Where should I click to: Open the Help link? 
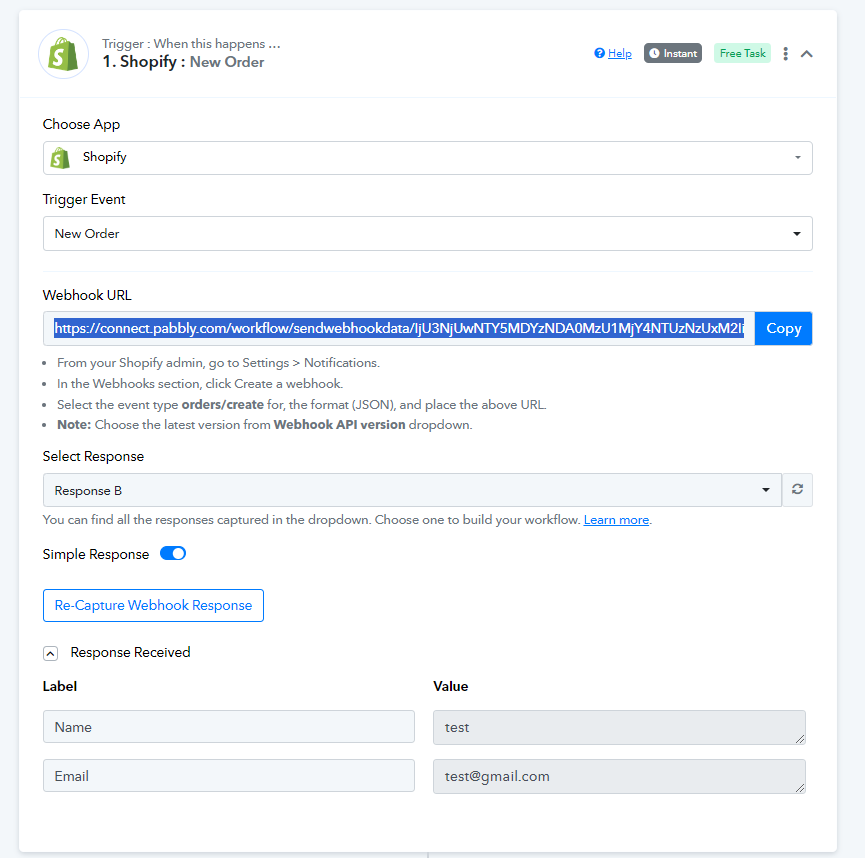pyautogui.click(x=620, y=54)
